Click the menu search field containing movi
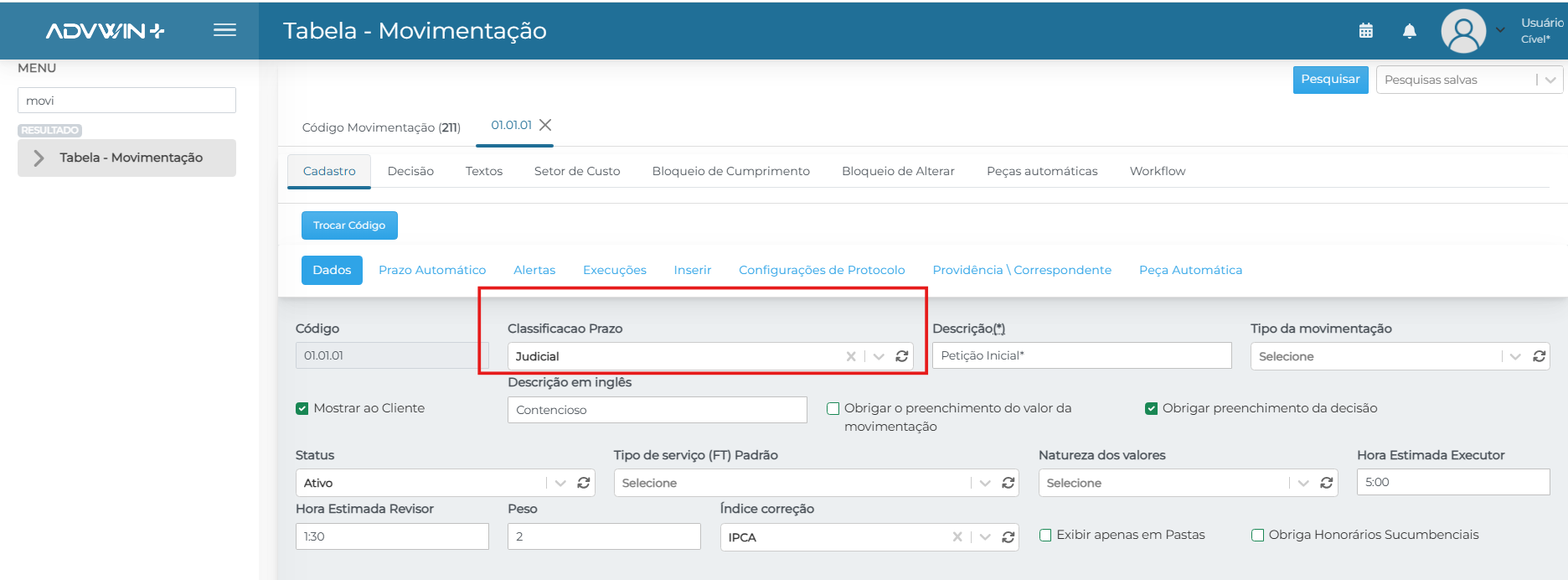 click(x=126, y=101)
